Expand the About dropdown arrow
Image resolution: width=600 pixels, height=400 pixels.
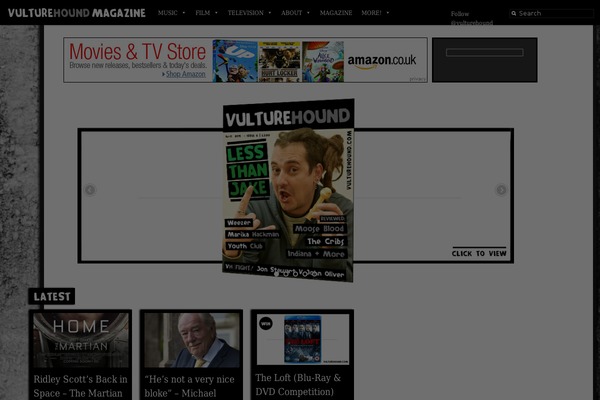pyautogui.click(x=308, y=13)
